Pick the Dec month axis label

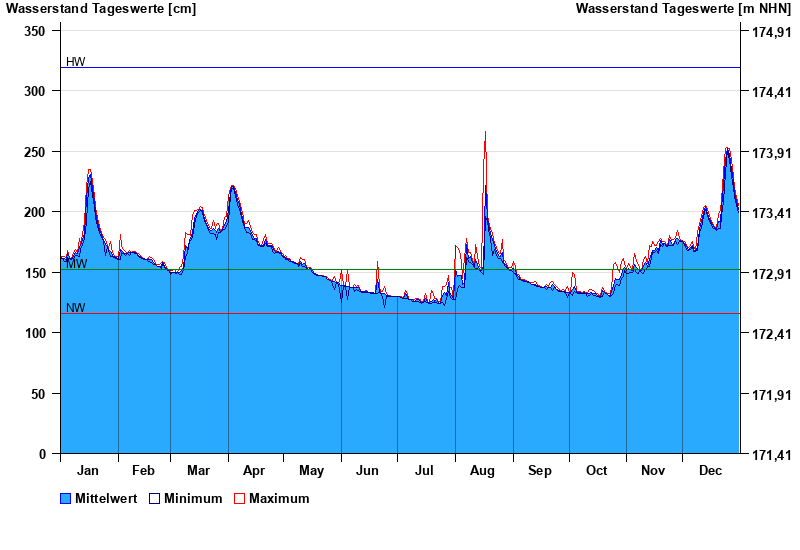tap(711, 470)
